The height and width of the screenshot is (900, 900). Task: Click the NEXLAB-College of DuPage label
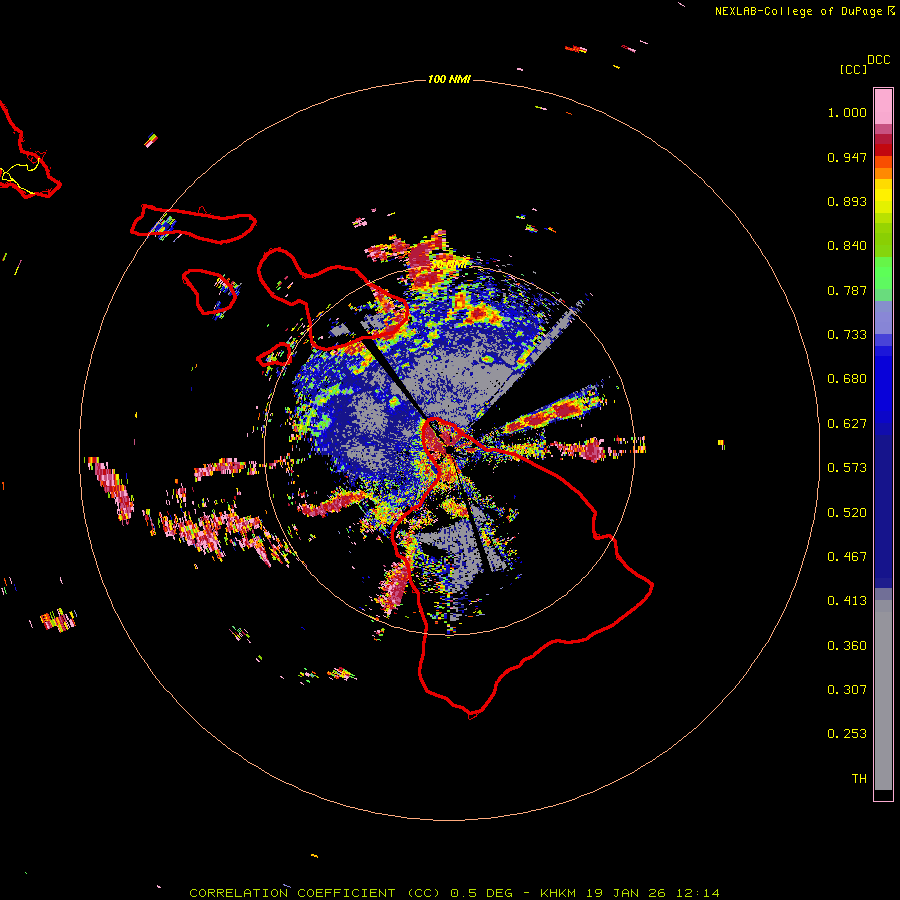point(798,11)
